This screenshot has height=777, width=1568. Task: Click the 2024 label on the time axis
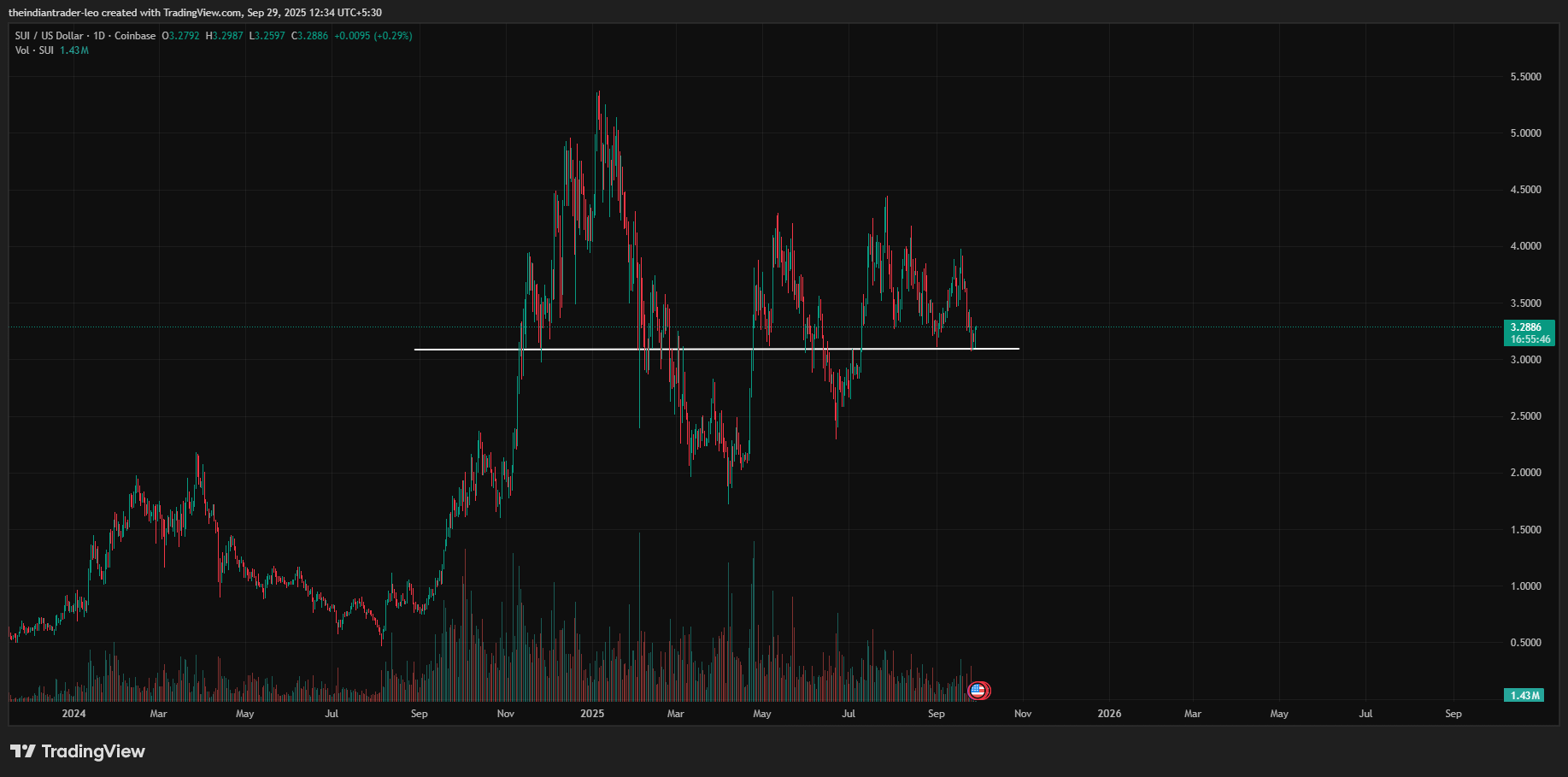[74, 714]
